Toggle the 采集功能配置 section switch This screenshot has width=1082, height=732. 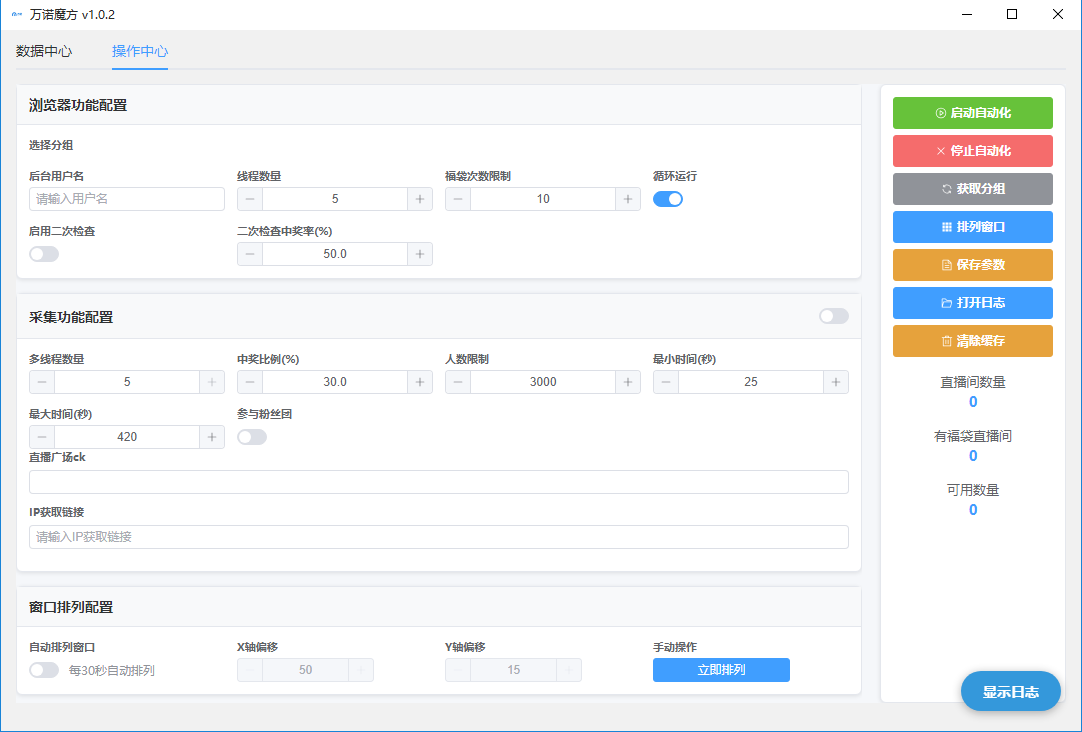click(833, 316)
